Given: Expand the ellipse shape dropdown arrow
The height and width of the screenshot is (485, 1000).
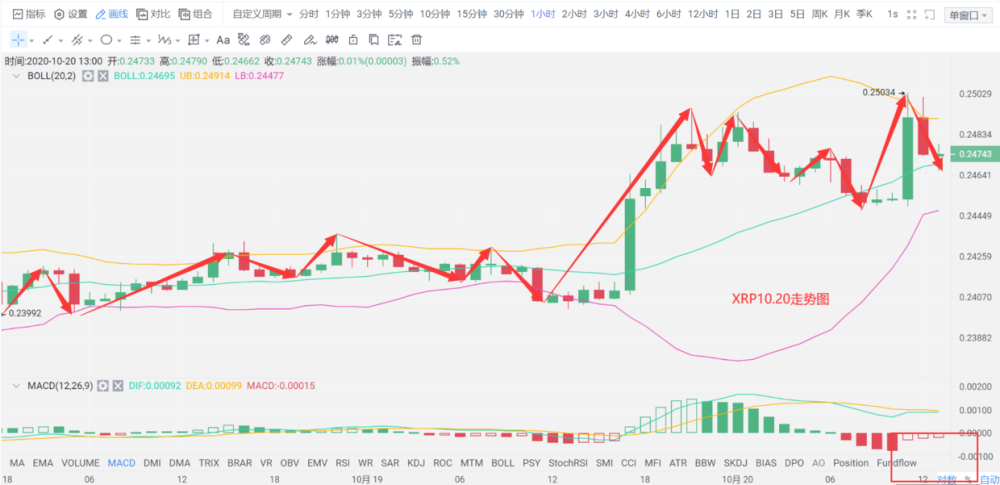Looking at the screenshot, I should 119,41.
